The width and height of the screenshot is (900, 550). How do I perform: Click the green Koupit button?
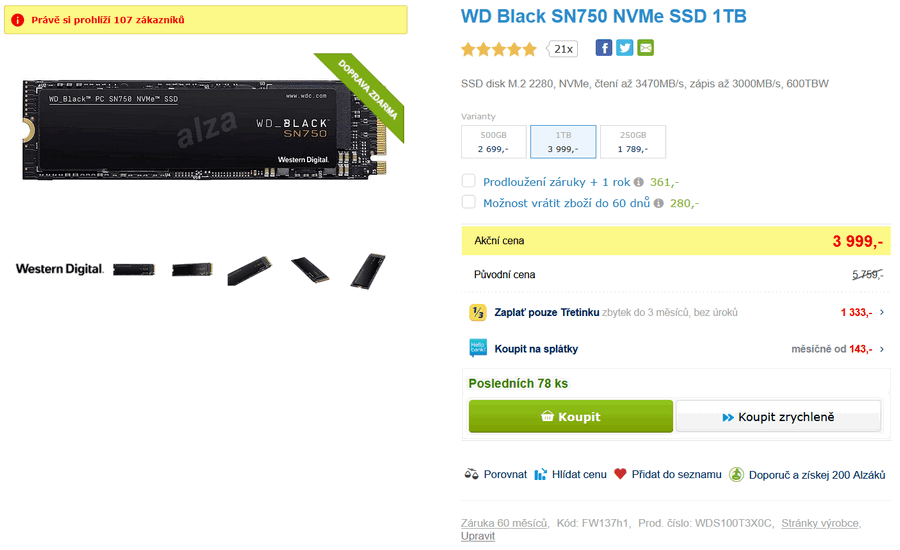pos(571,416)
